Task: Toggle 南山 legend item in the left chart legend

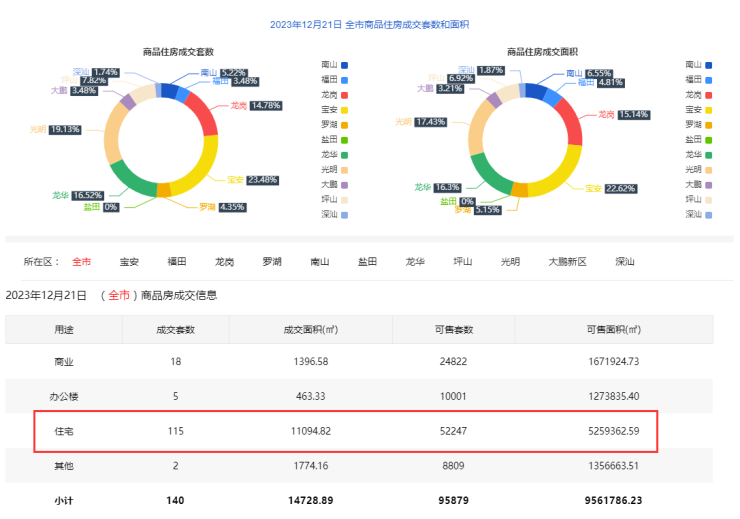Action: tap(329, 64)
